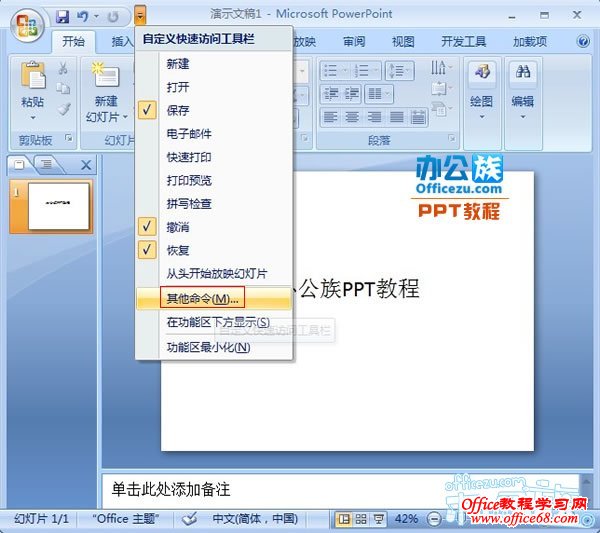This screenshot has width=600, height=533.
Task: Click the spell check status icon
Action: click(190, 519)
